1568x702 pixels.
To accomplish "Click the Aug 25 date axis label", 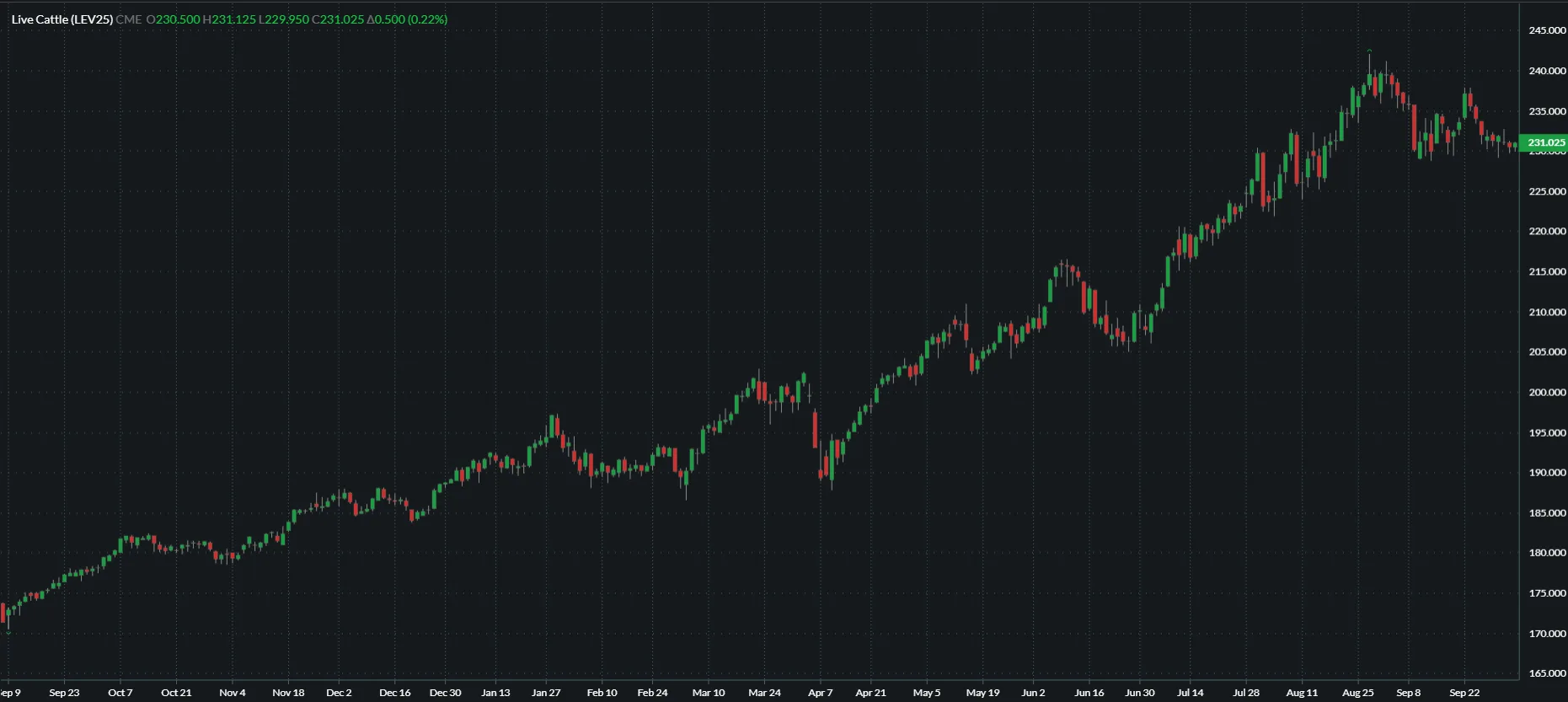I will point(1357,693).
